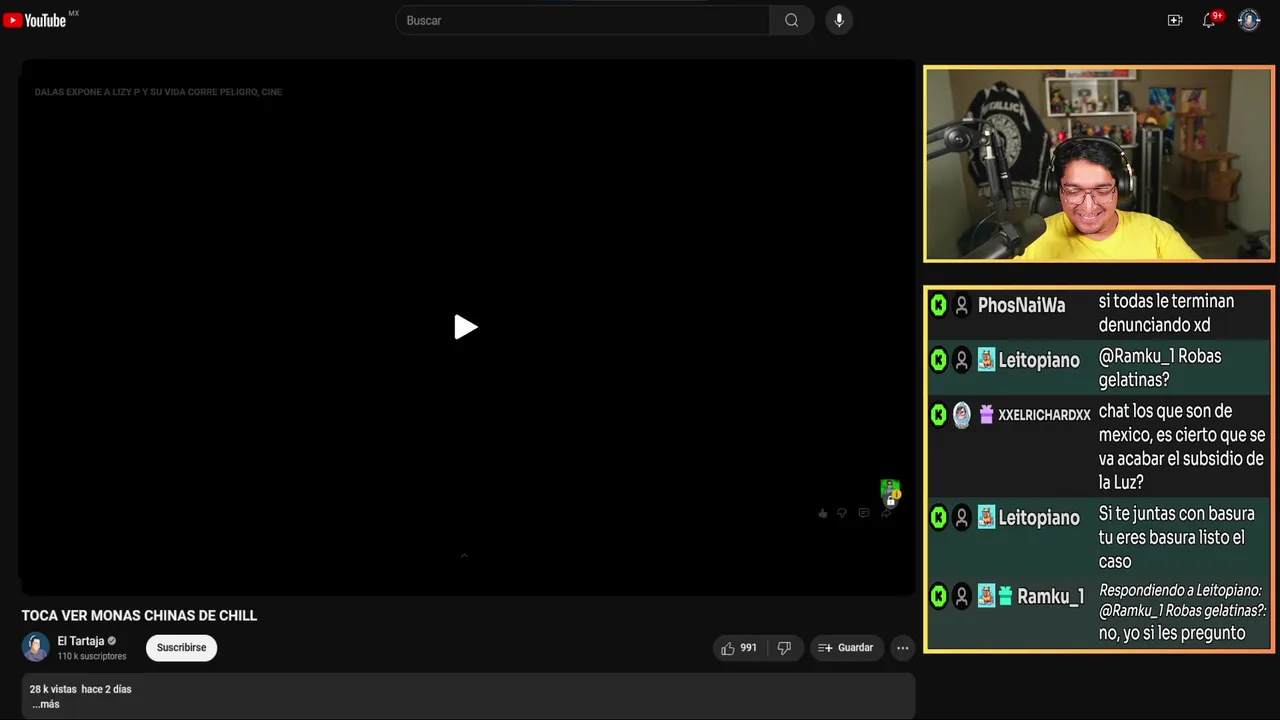Open the Create video camera icon
1280x720 pixels.
[x=1175, y=20]
